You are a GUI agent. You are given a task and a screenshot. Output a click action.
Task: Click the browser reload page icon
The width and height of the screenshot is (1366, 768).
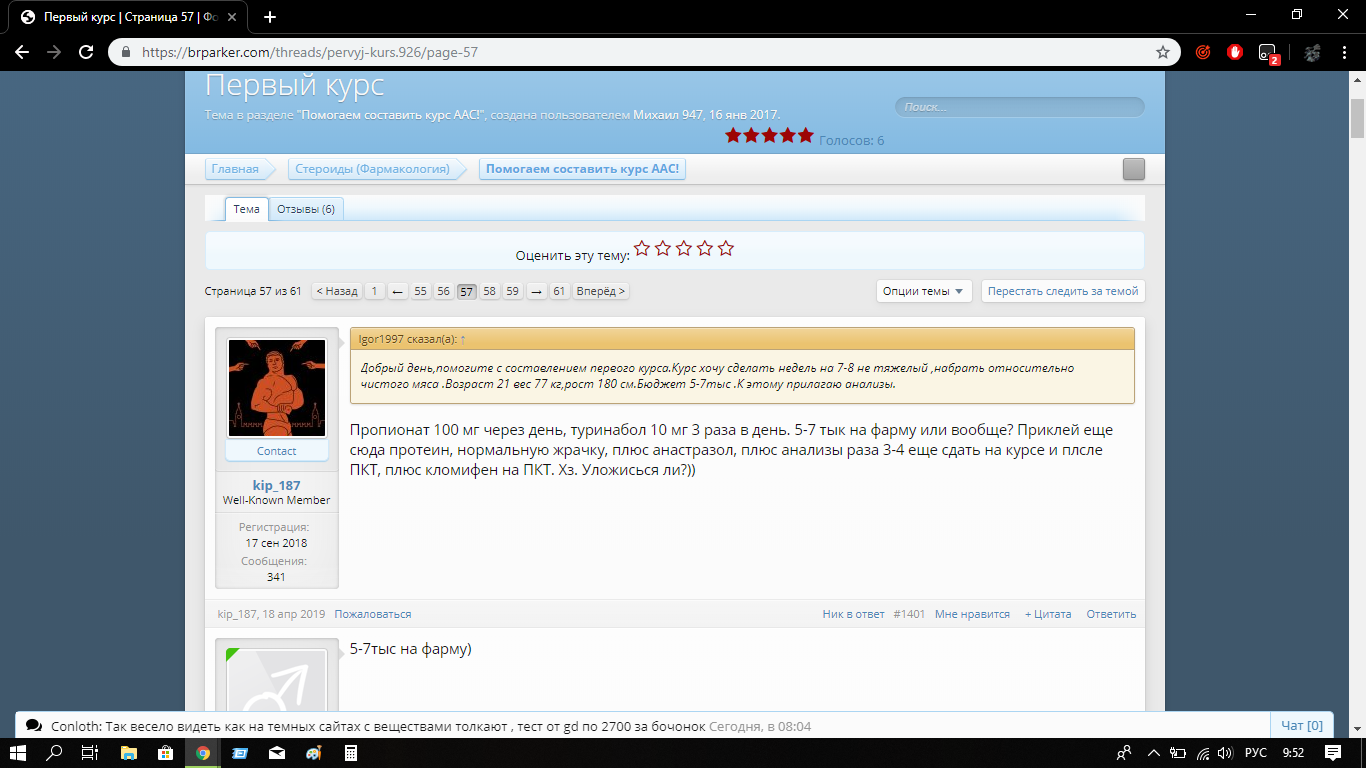click(x=86, y=52)
